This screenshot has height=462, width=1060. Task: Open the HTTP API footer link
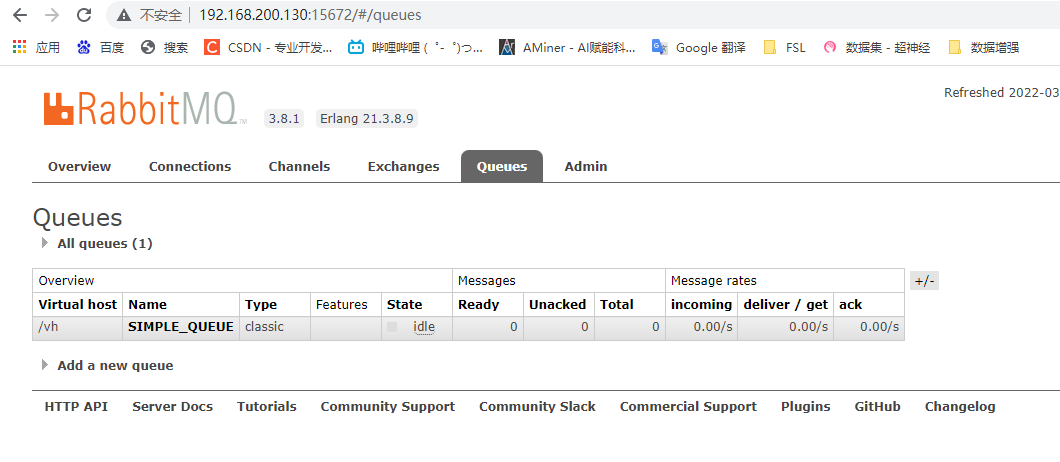tap(76, 407)
